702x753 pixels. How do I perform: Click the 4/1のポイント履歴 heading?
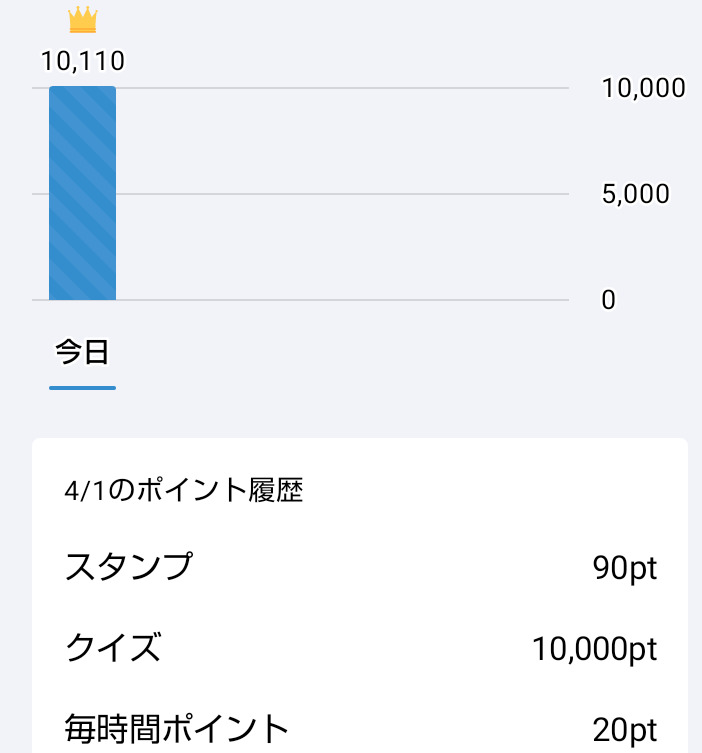[183, 491]
